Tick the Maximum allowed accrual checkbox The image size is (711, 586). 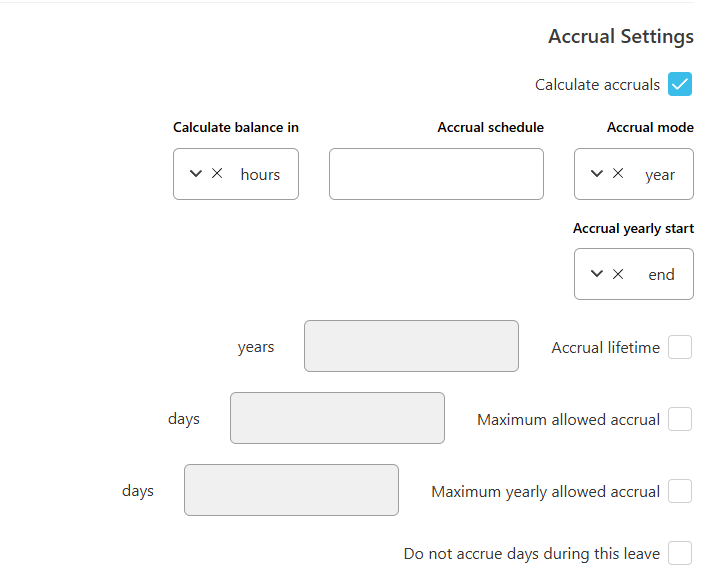coord(680,420)
